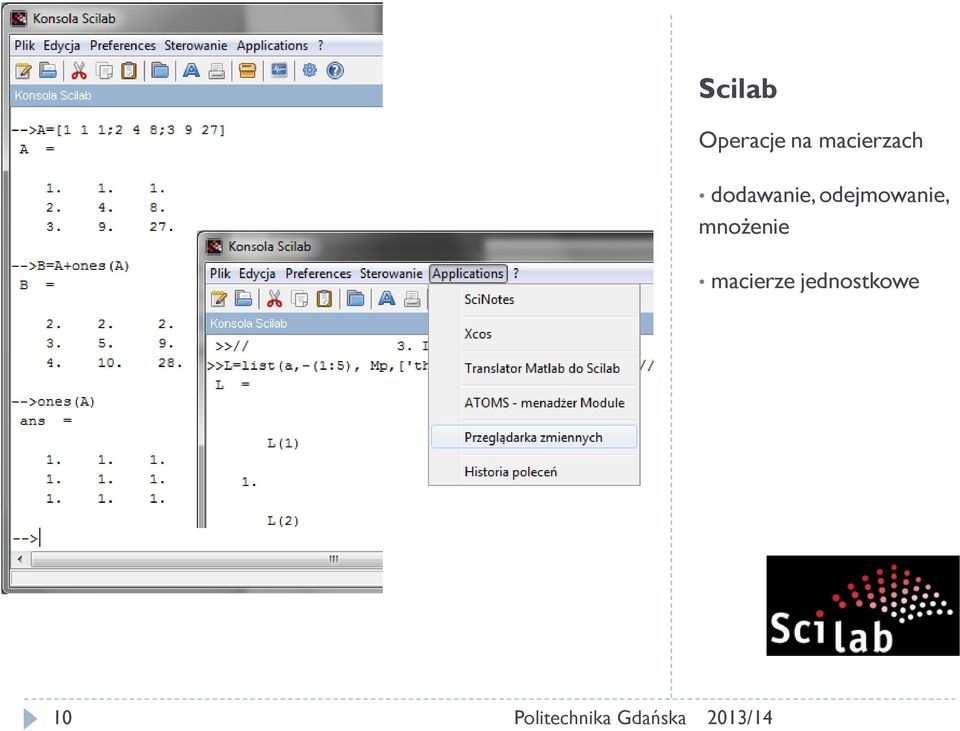
Task: Open Sterowanie menu in front console
Action: coord(391,273)
